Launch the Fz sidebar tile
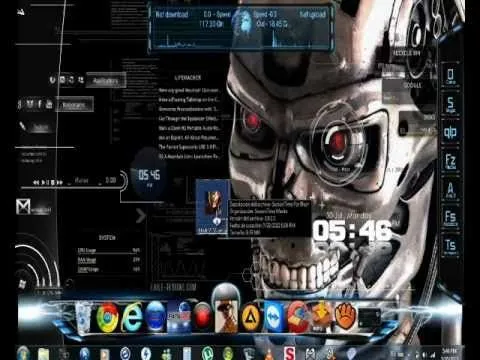480x360 pixels. (450, 162)
